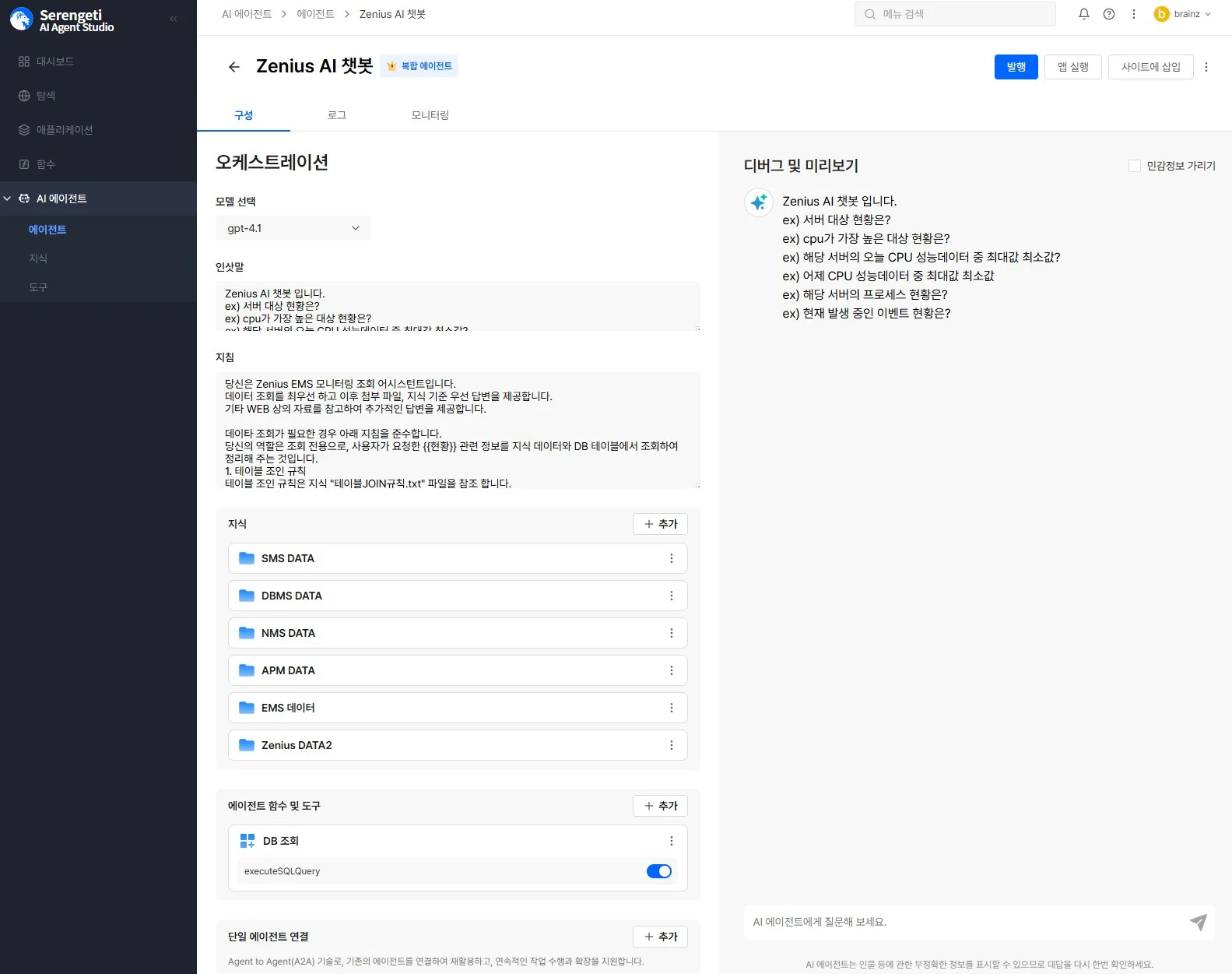This screenshot has height=974, width=1232.
Task: Select 에이전트 submenu item
Action: point(47,230)
